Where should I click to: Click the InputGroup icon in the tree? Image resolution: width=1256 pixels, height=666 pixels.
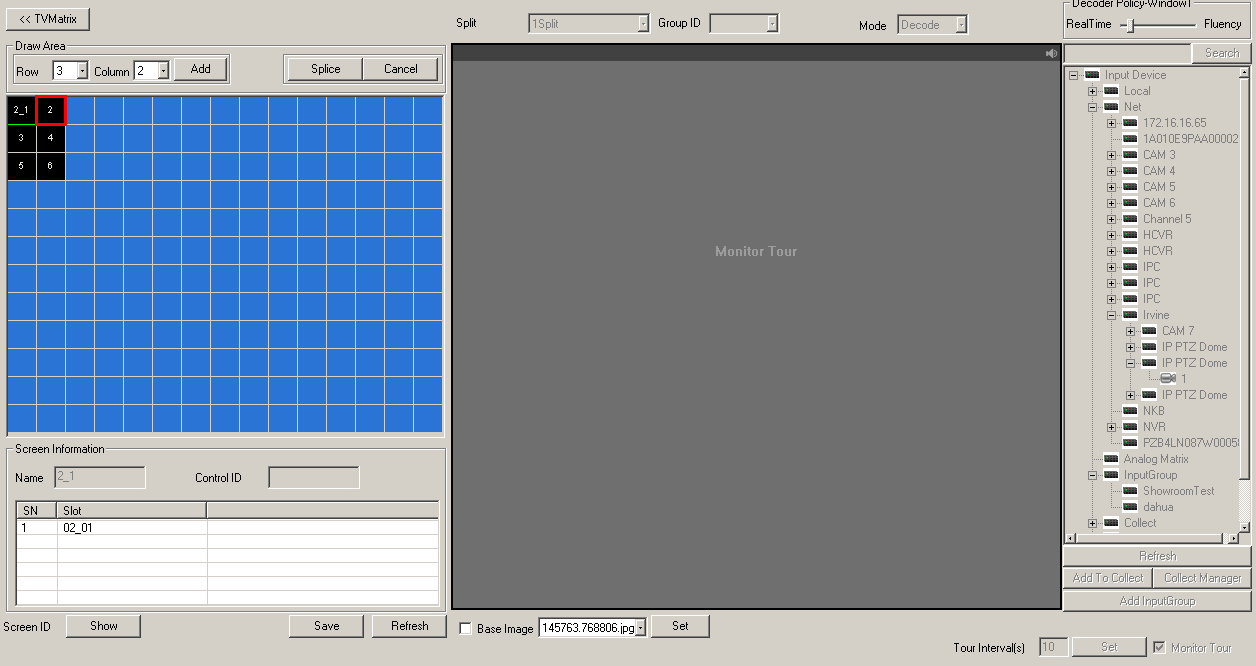[x=1111, y=475]
